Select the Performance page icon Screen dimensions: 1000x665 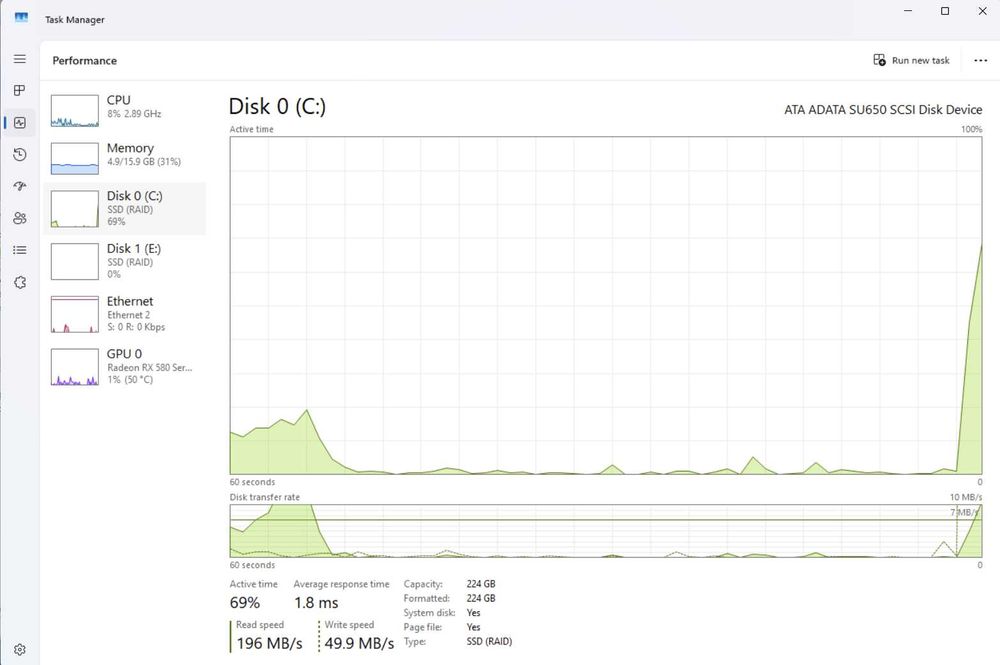click(x=20, y=122)
